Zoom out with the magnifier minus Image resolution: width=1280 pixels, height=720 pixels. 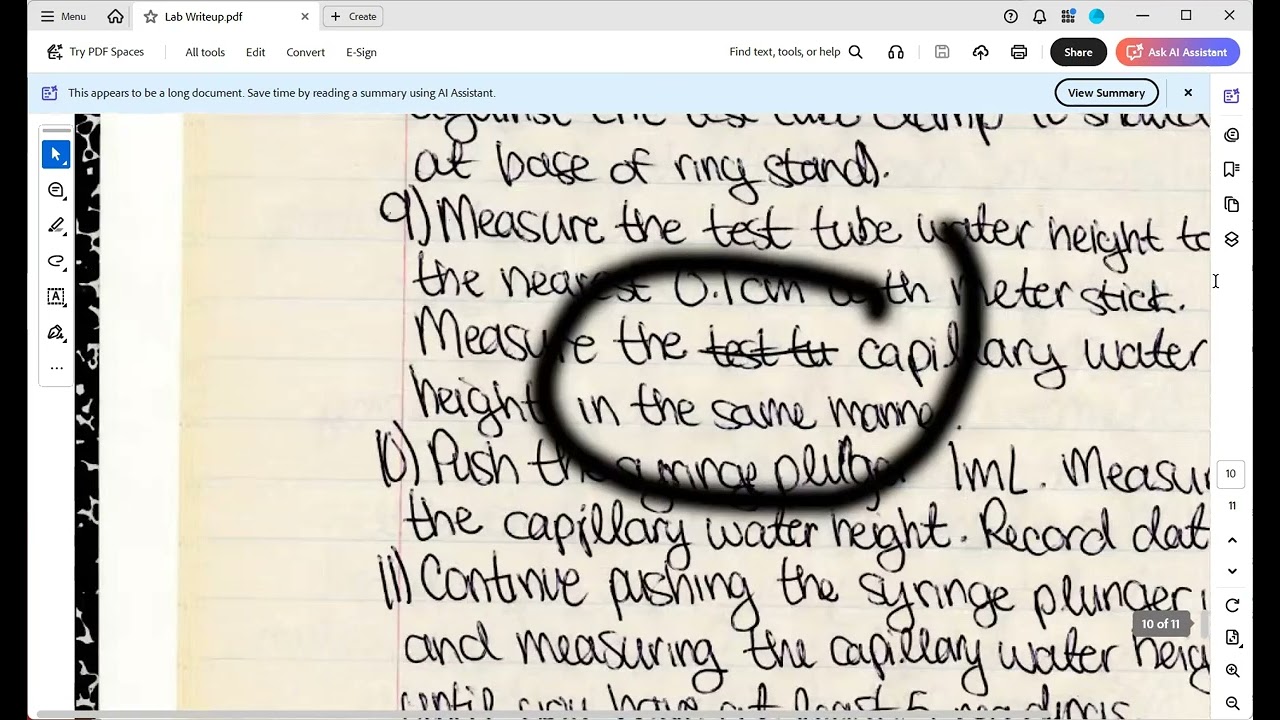pos(1232,704)
